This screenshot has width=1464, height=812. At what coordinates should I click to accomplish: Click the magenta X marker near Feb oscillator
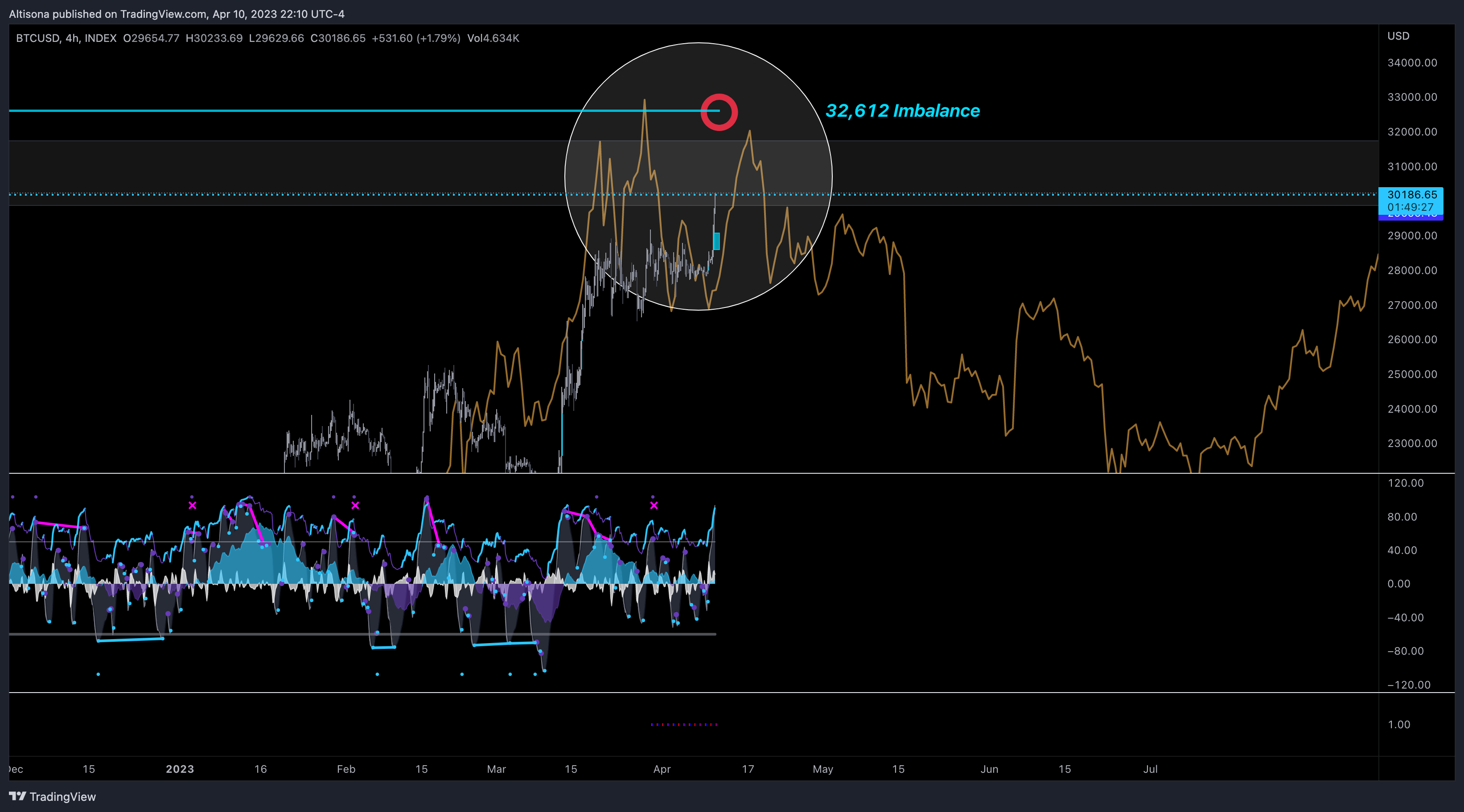click(x=355, y=505)
